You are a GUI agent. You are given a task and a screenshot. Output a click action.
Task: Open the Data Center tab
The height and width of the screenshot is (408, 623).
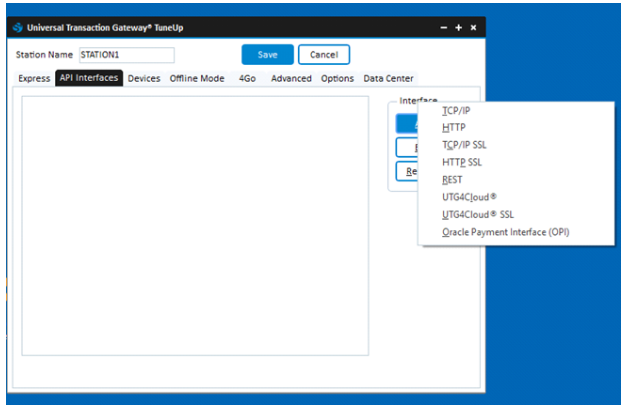[x=388, y=78]
